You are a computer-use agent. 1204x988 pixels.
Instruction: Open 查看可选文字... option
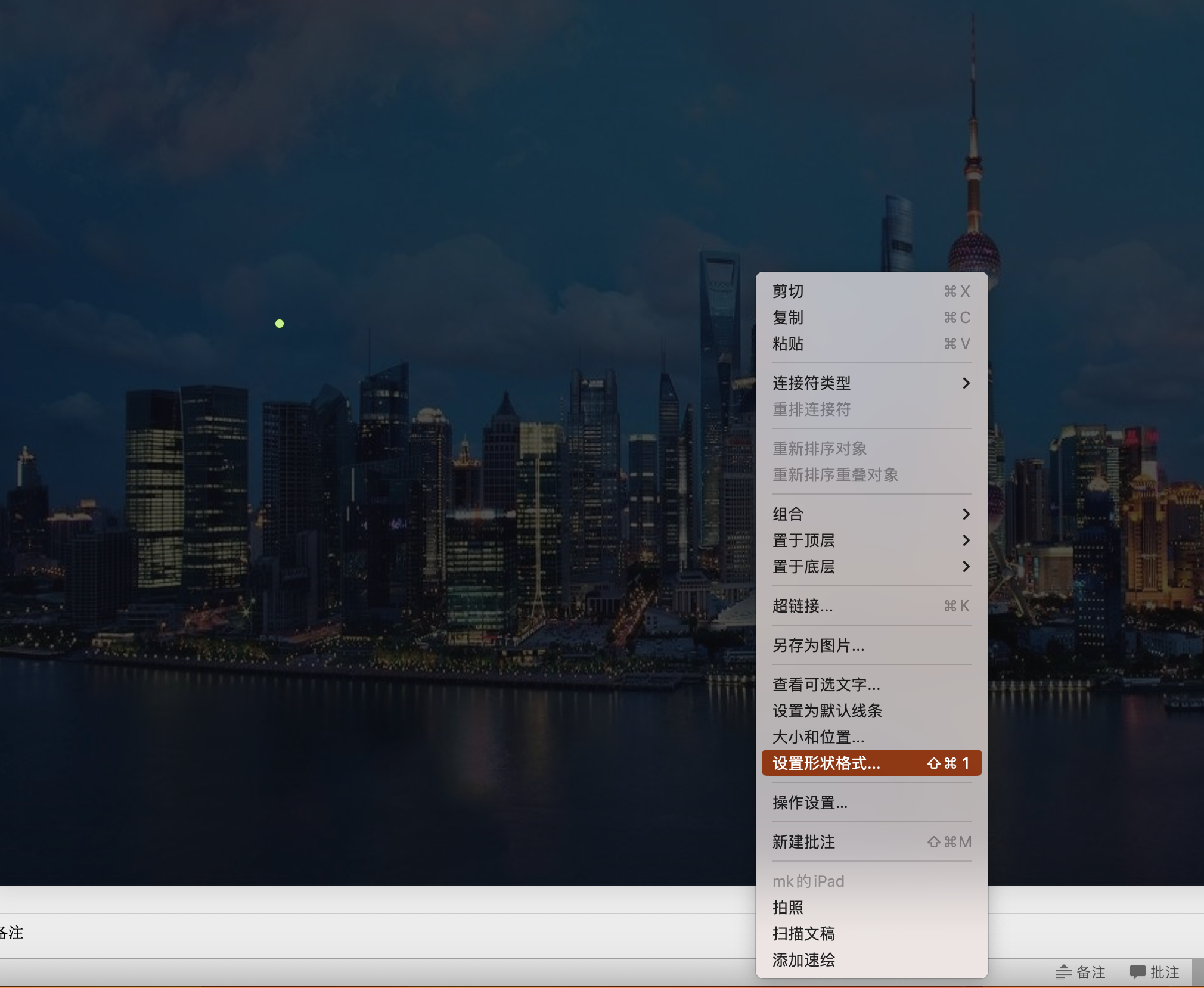coord(826,685)
